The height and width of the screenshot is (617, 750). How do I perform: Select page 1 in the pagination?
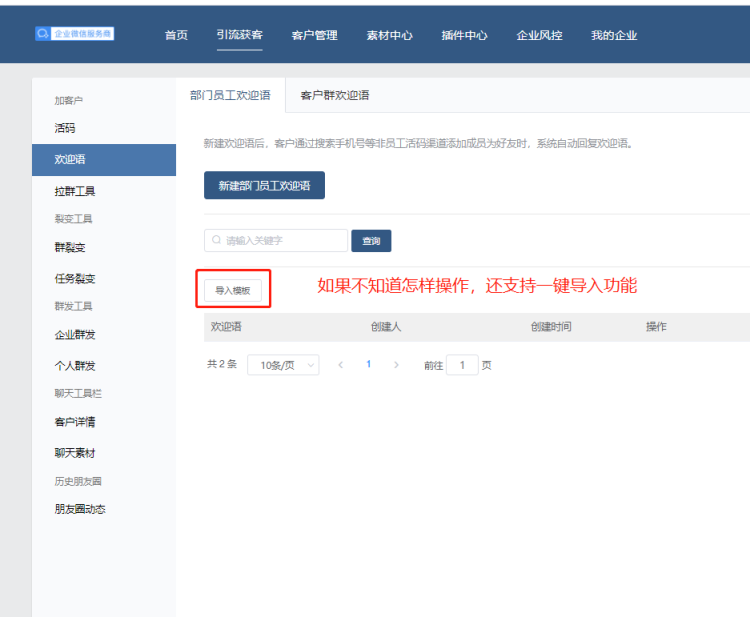(368, 365)
